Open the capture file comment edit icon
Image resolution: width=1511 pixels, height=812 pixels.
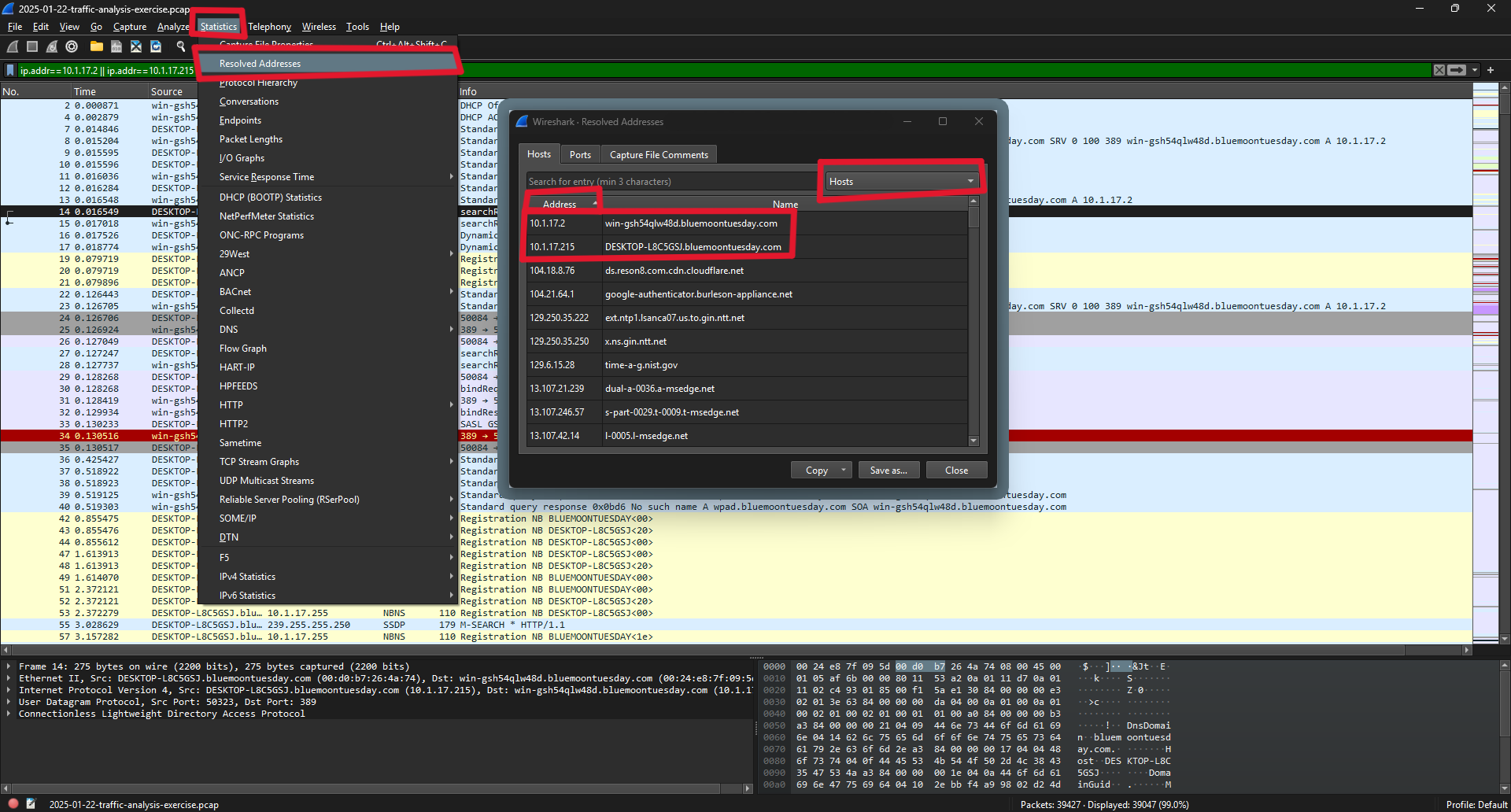pos(31,804)
